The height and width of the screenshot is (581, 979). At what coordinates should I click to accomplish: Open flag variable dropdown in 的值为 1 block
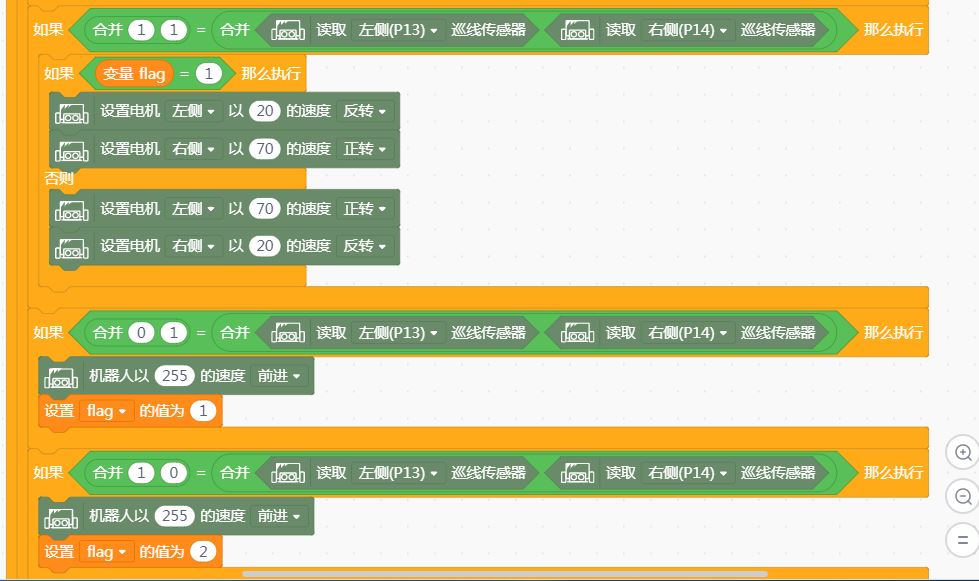click(x=107, y=411)
